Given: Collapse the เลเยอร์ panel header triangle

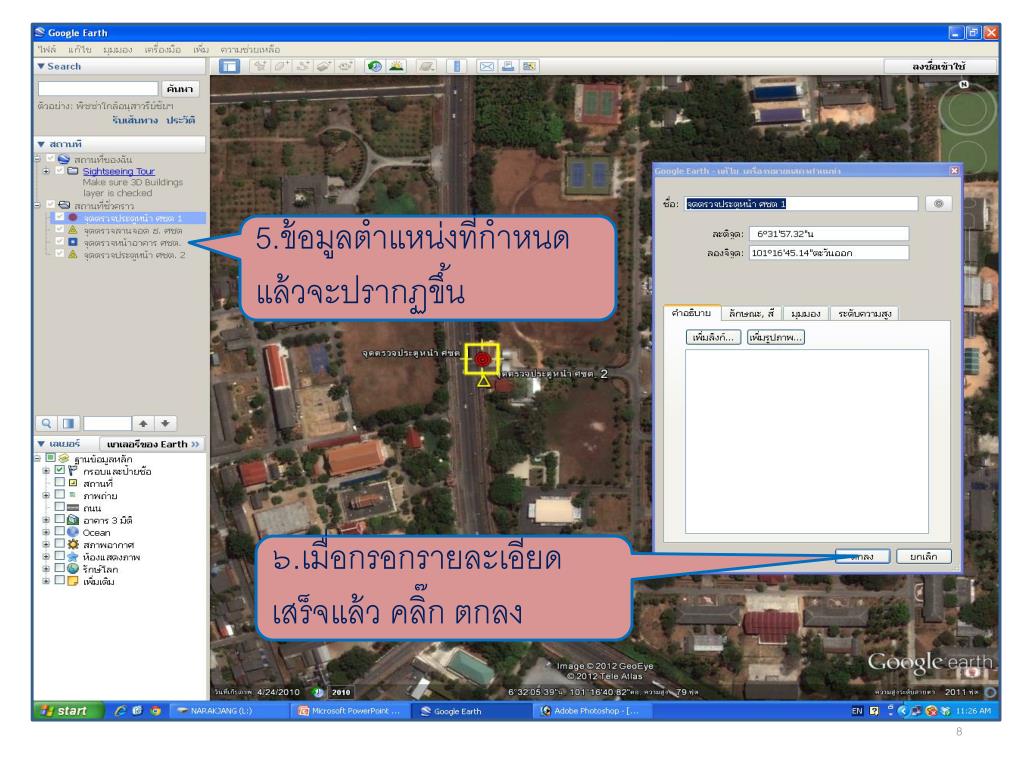Looking at the screenshot, I should tap(41, 443).
